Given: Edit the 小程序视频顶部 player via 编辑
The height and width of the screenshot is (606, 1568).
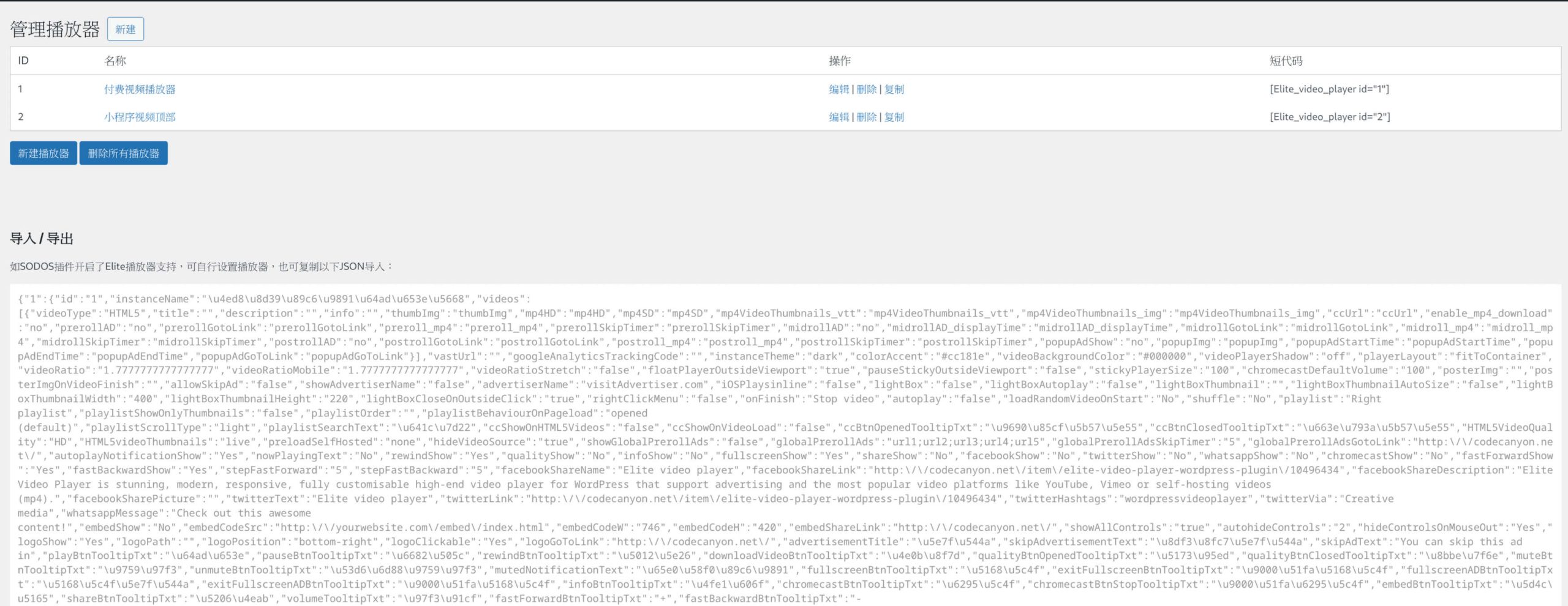Looking at the screenshot, I should 839,117.
